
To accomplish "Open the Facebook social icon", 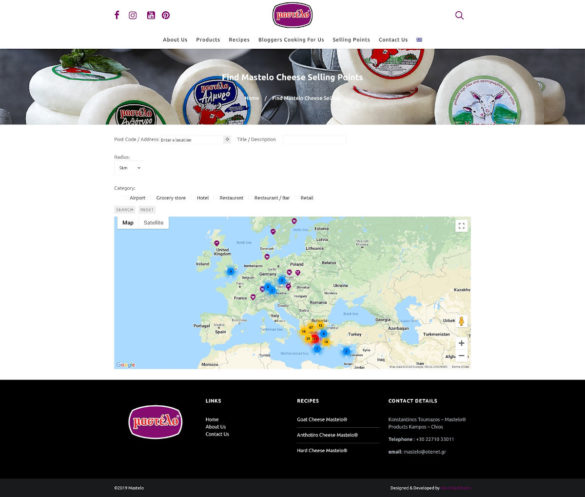I will click(x=117, y=15).
